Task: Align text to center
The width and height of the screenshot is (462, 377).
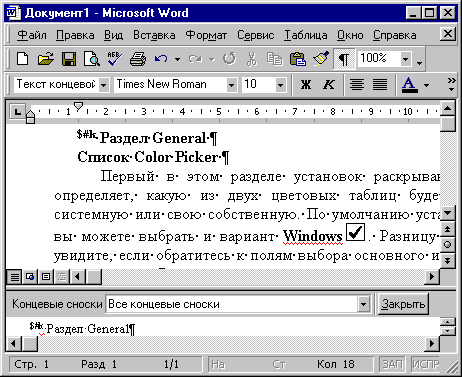Action: click(x=357, y=84)
